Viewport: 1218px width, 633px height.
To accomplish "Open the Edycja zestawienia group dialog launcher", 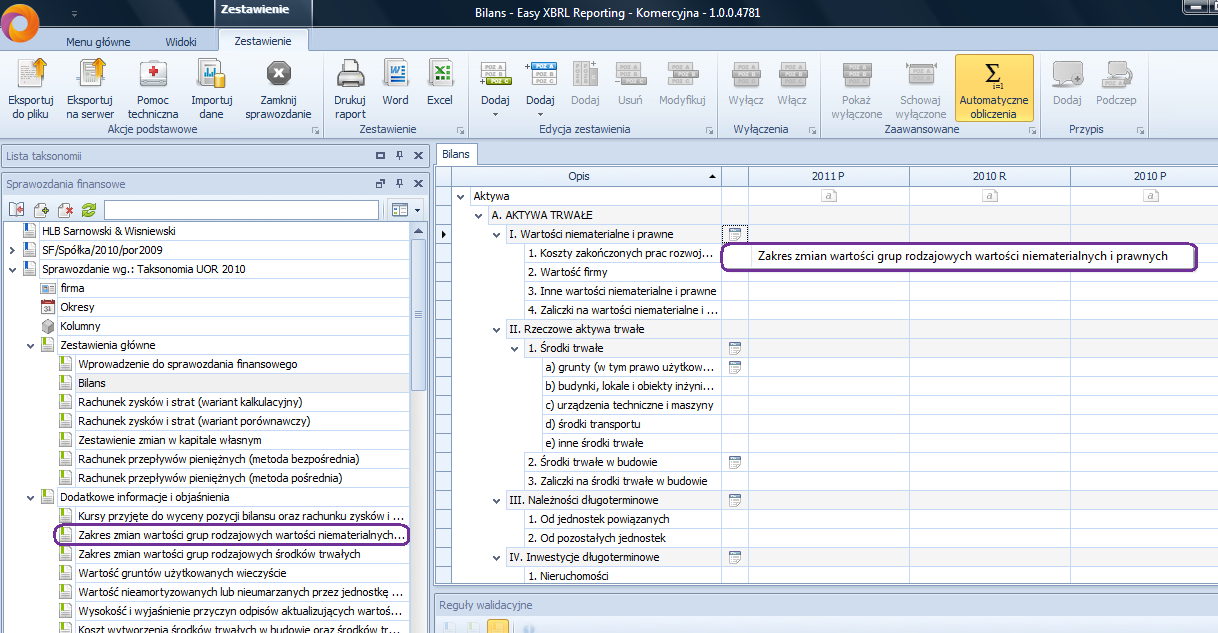I will pos(710,131).
